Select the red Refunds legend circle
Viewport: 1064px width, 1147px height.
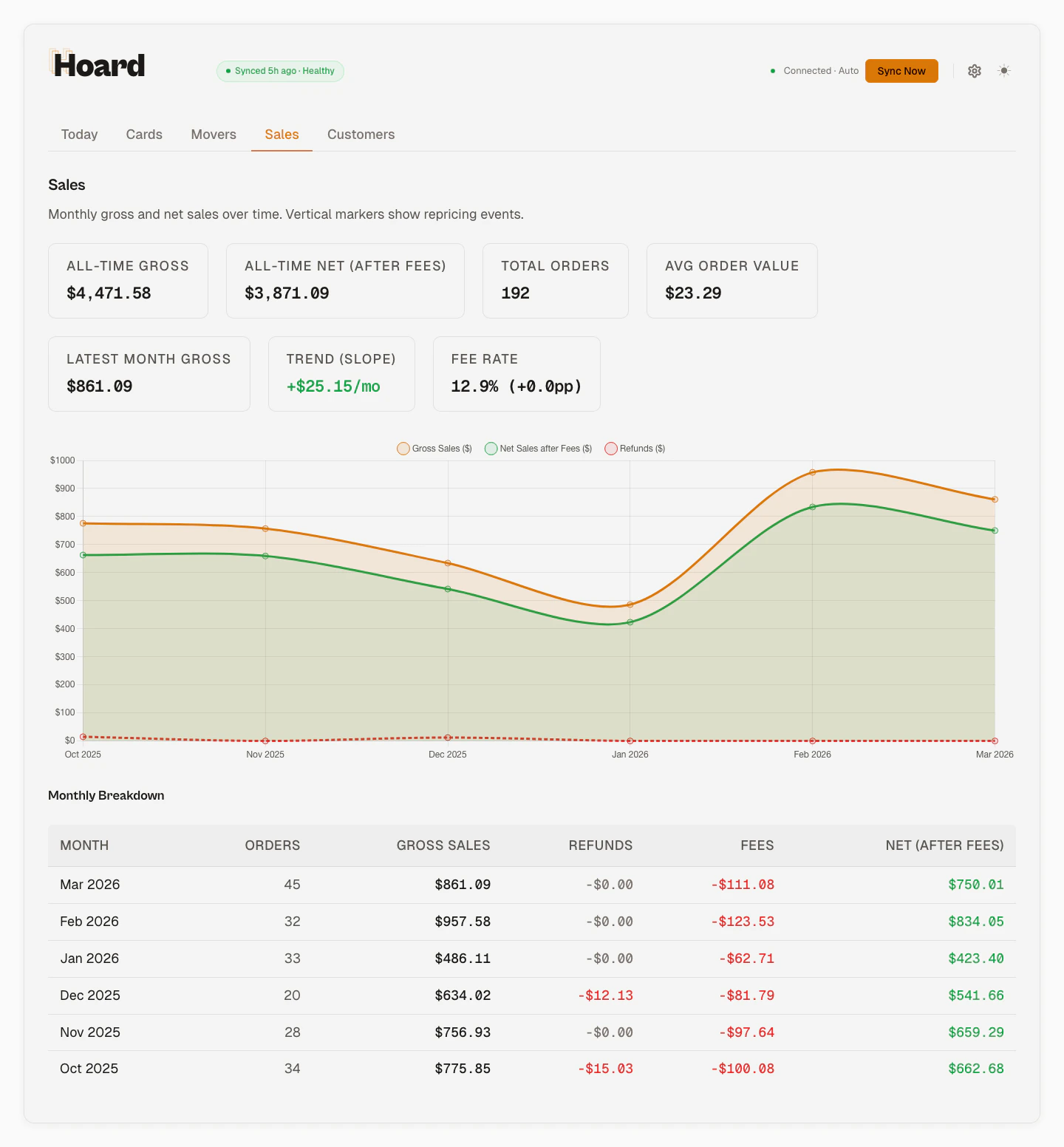(610, 449)
